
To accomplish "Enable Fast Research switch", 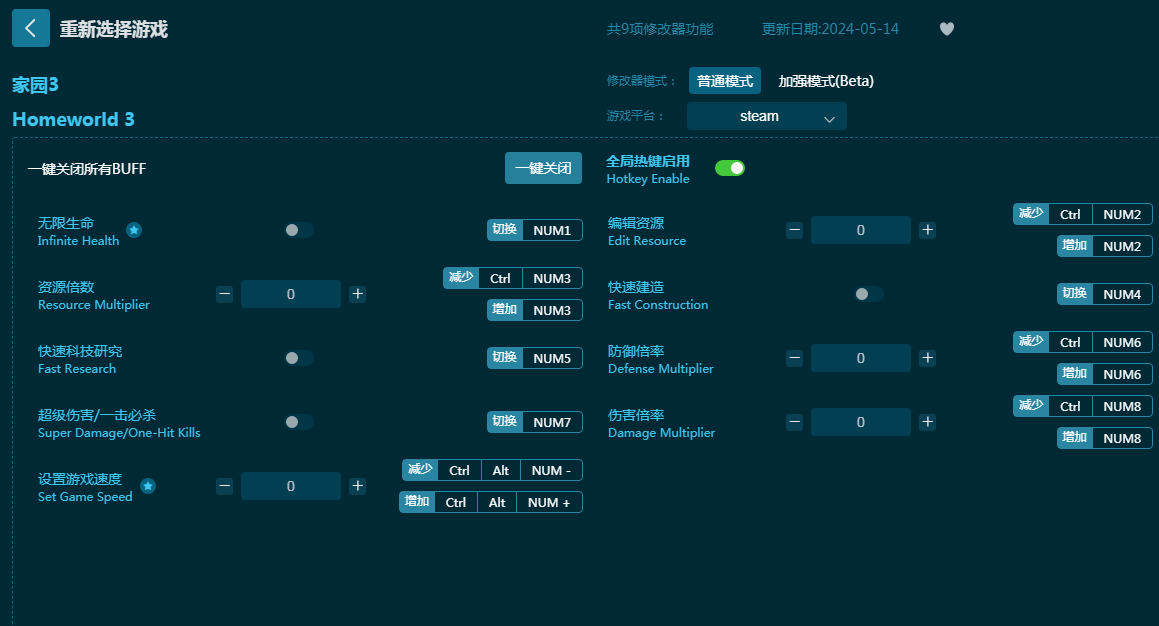I will point(299,358).
